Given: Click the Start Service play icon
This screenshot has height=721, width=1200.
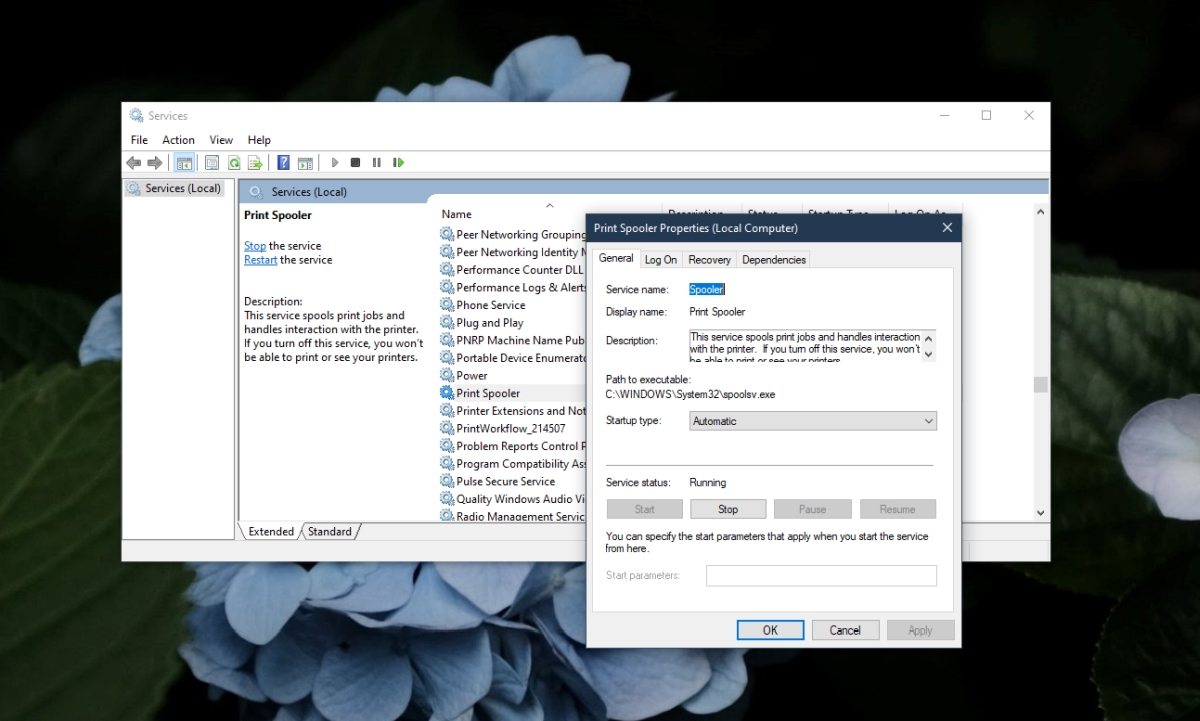Looking at the screenshot, I should [x=335, y=162].
